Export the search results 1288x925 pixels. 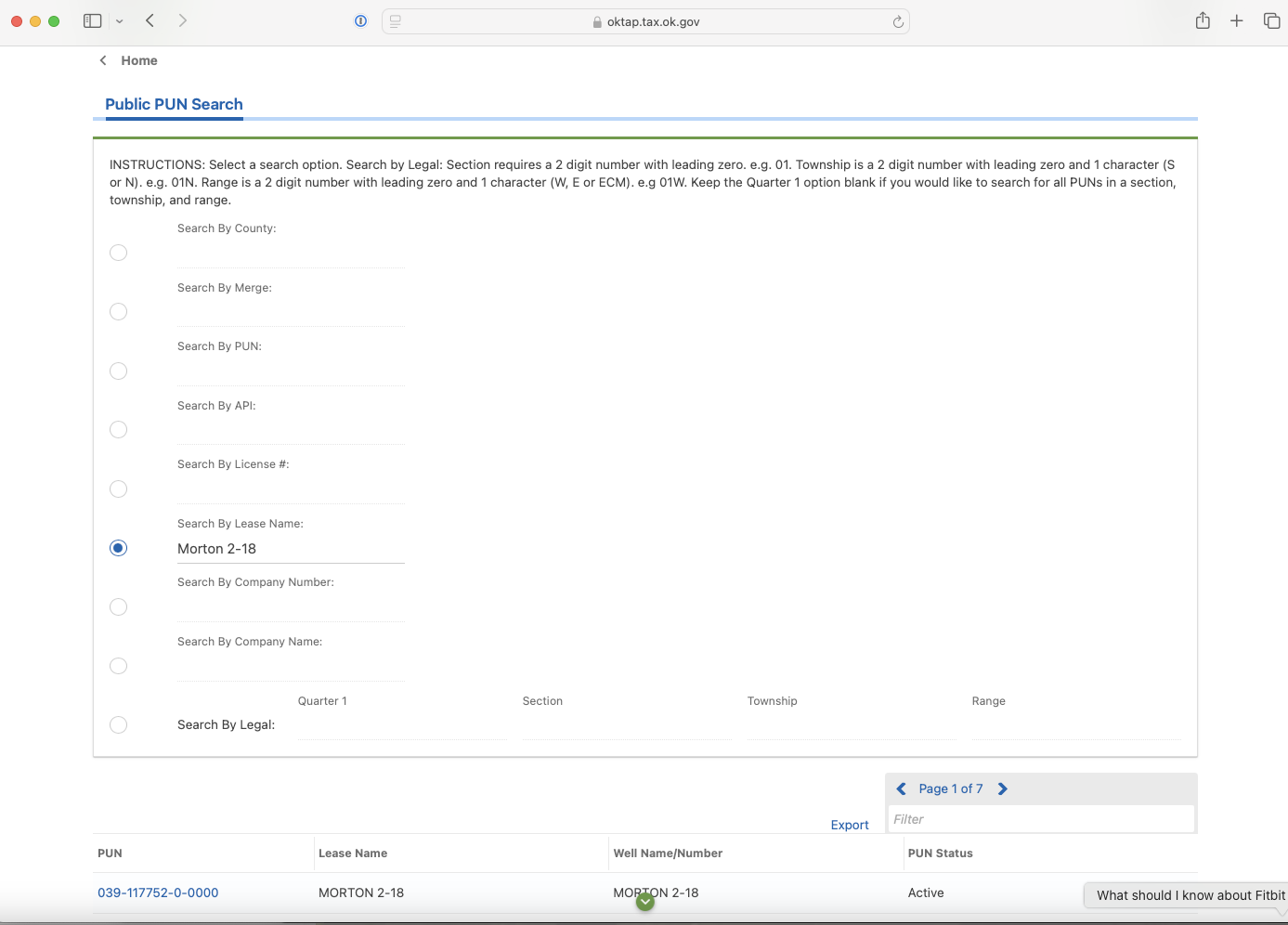click(850, 825)
